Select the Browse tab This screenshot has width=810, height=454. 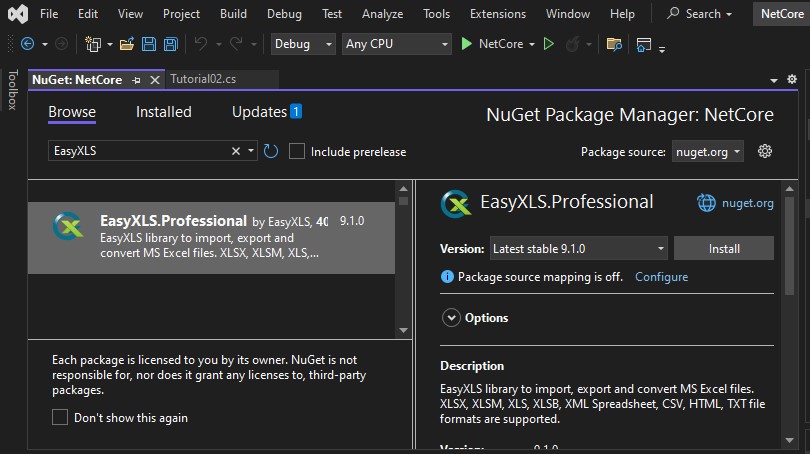coord(72,112)
